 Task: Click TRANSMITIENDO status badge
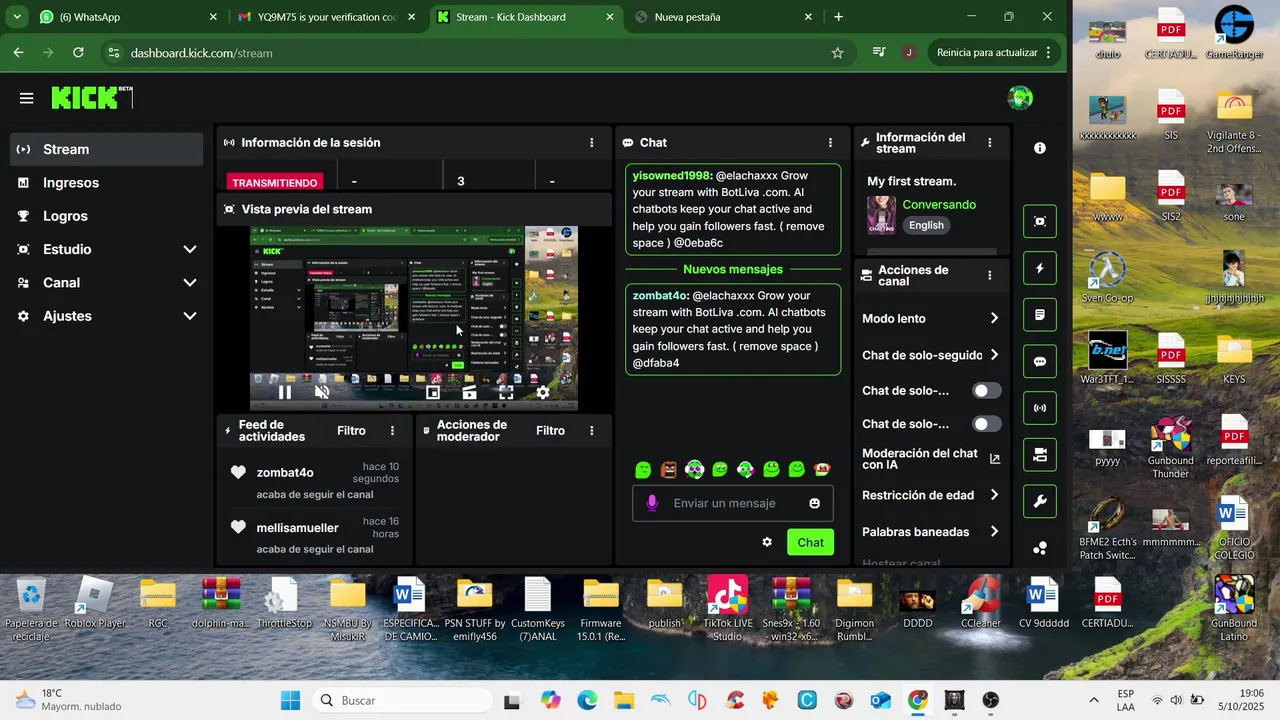276,183
